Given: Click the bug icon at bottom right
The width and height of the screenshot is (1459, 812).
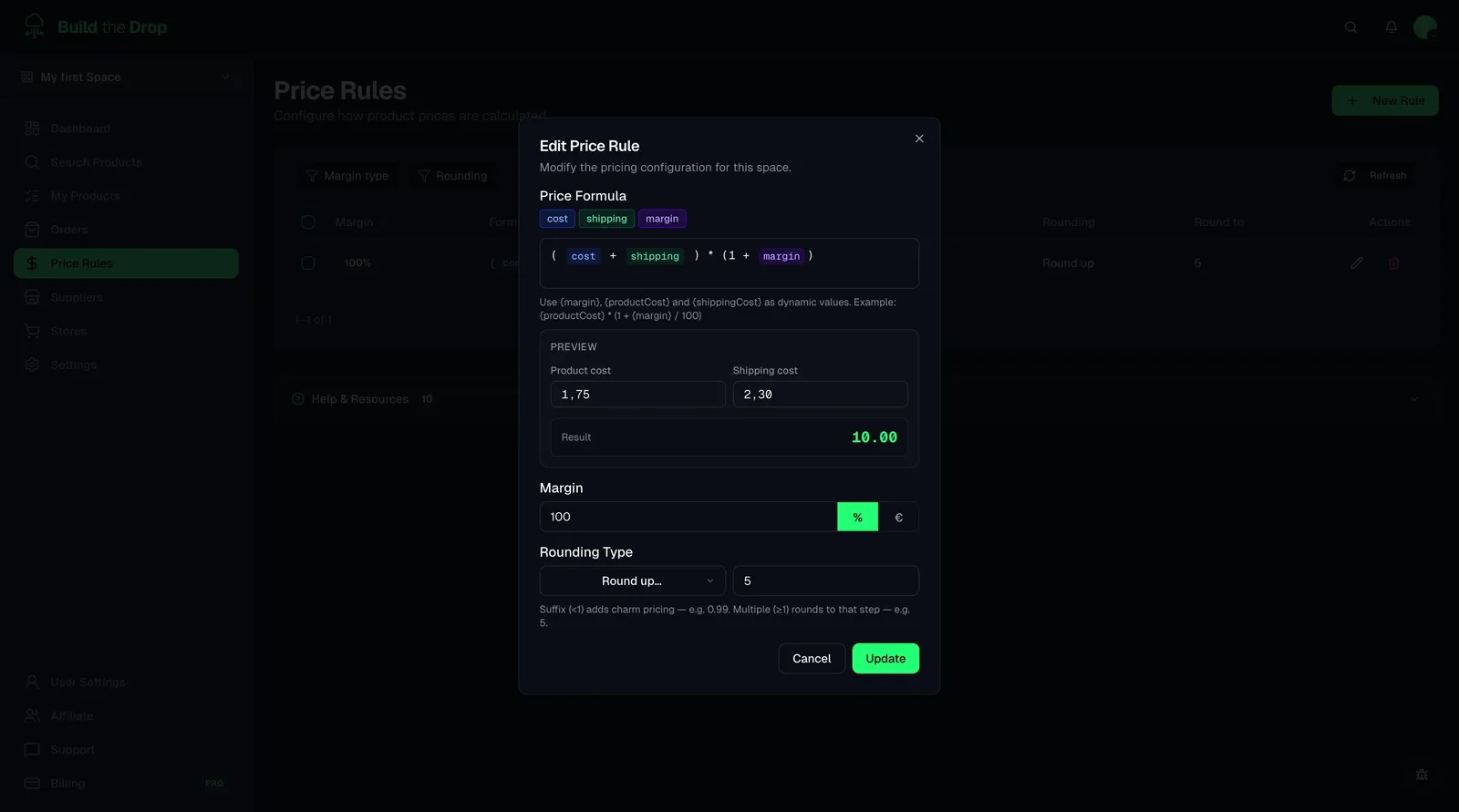Looking at the screenshot, I should point(1422,775).
